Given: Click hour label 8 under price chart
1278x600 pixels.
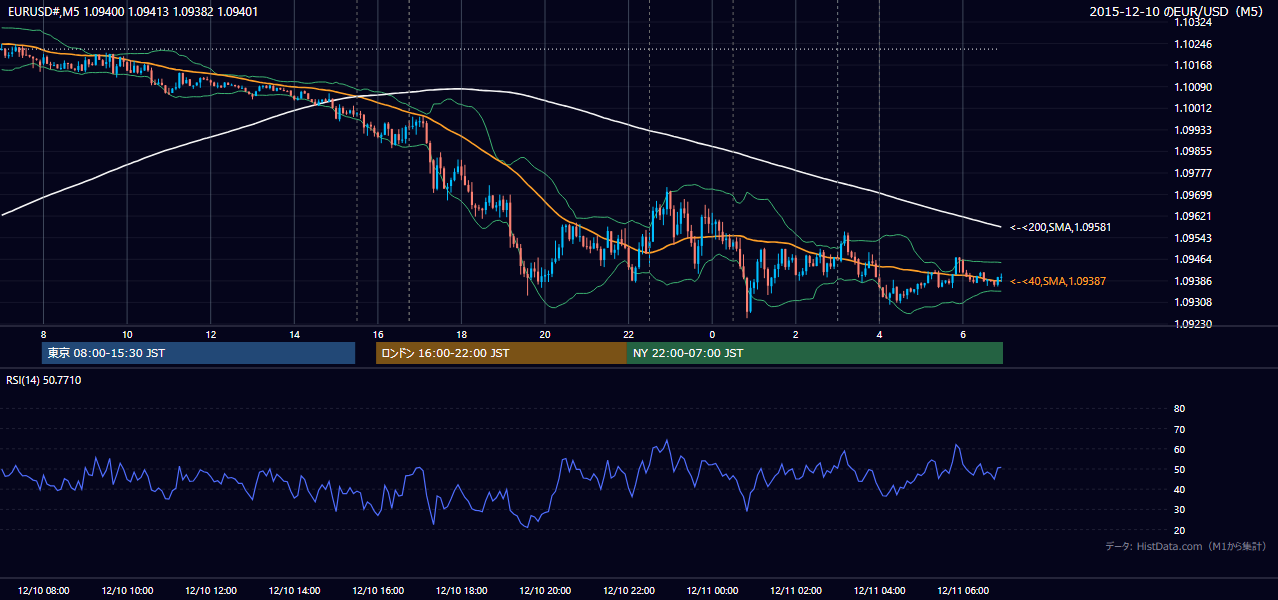Looking at the screenshot, I should (44, 334).
